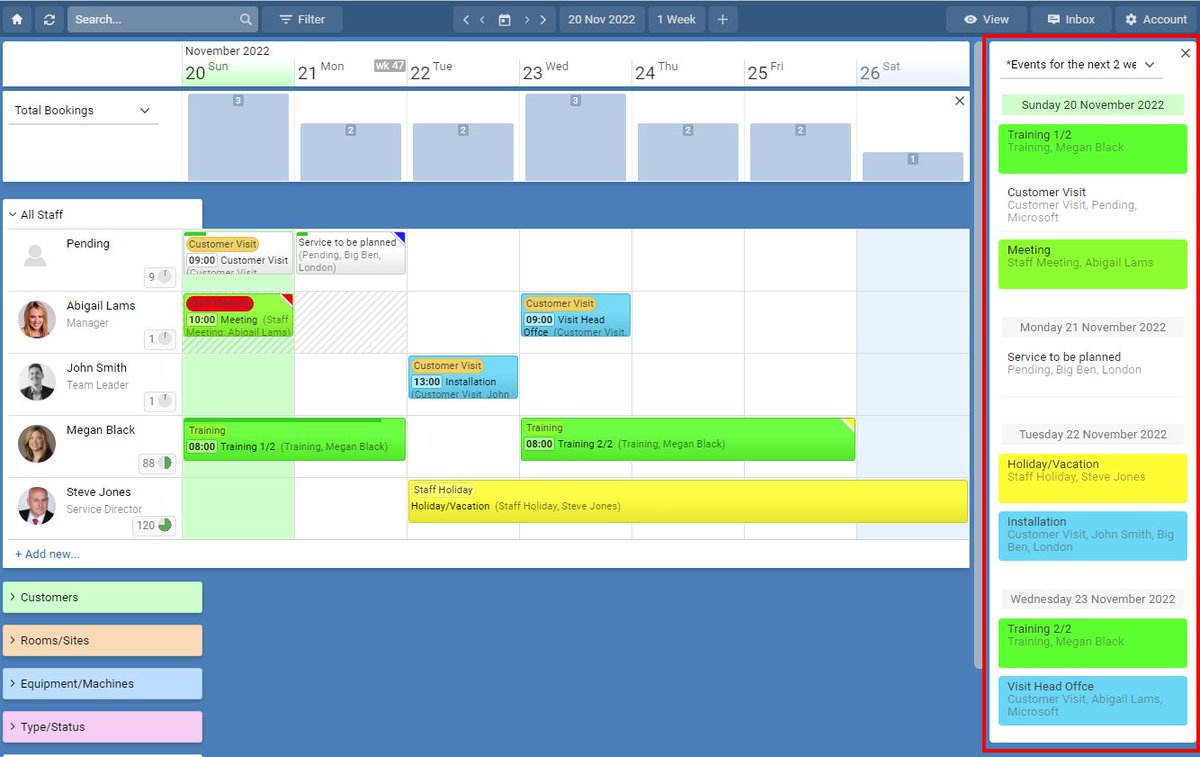Viewport: 1200px width, 757px height.
Task: Refresh the schedule using the refresh icon
Action: [x=48, y=18]
